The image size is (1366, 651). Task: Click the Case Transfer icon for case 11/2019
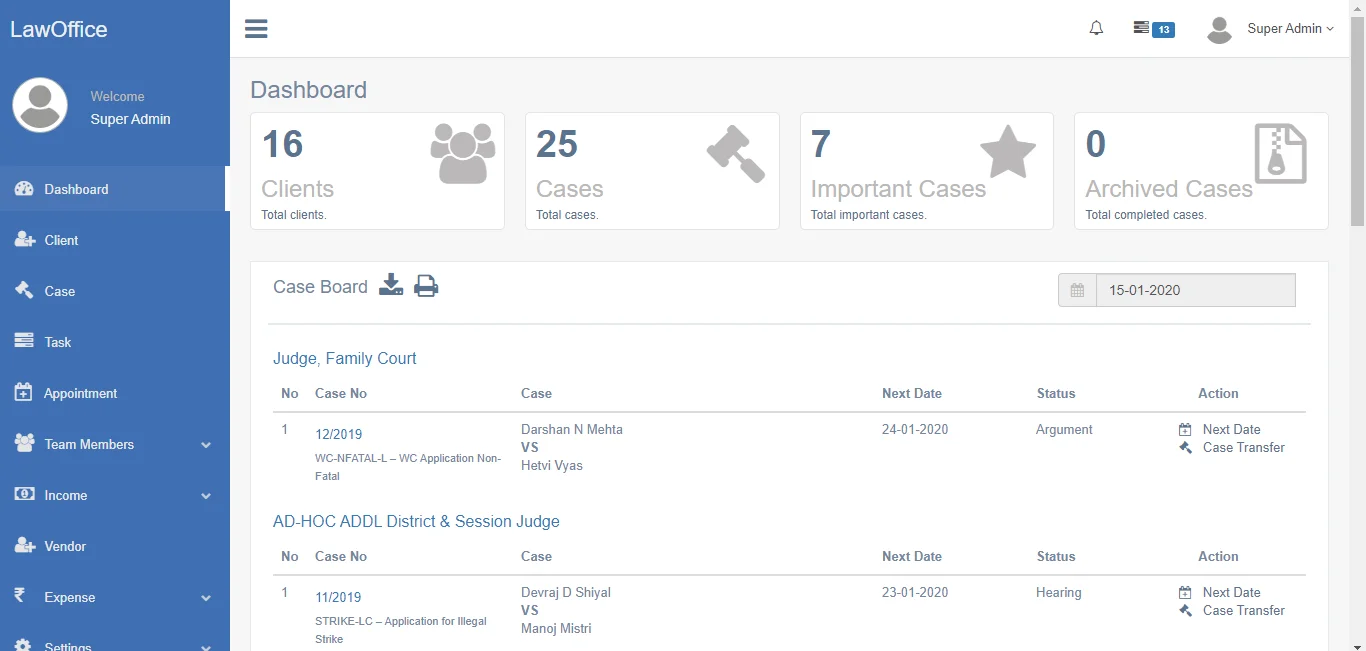1184,610
